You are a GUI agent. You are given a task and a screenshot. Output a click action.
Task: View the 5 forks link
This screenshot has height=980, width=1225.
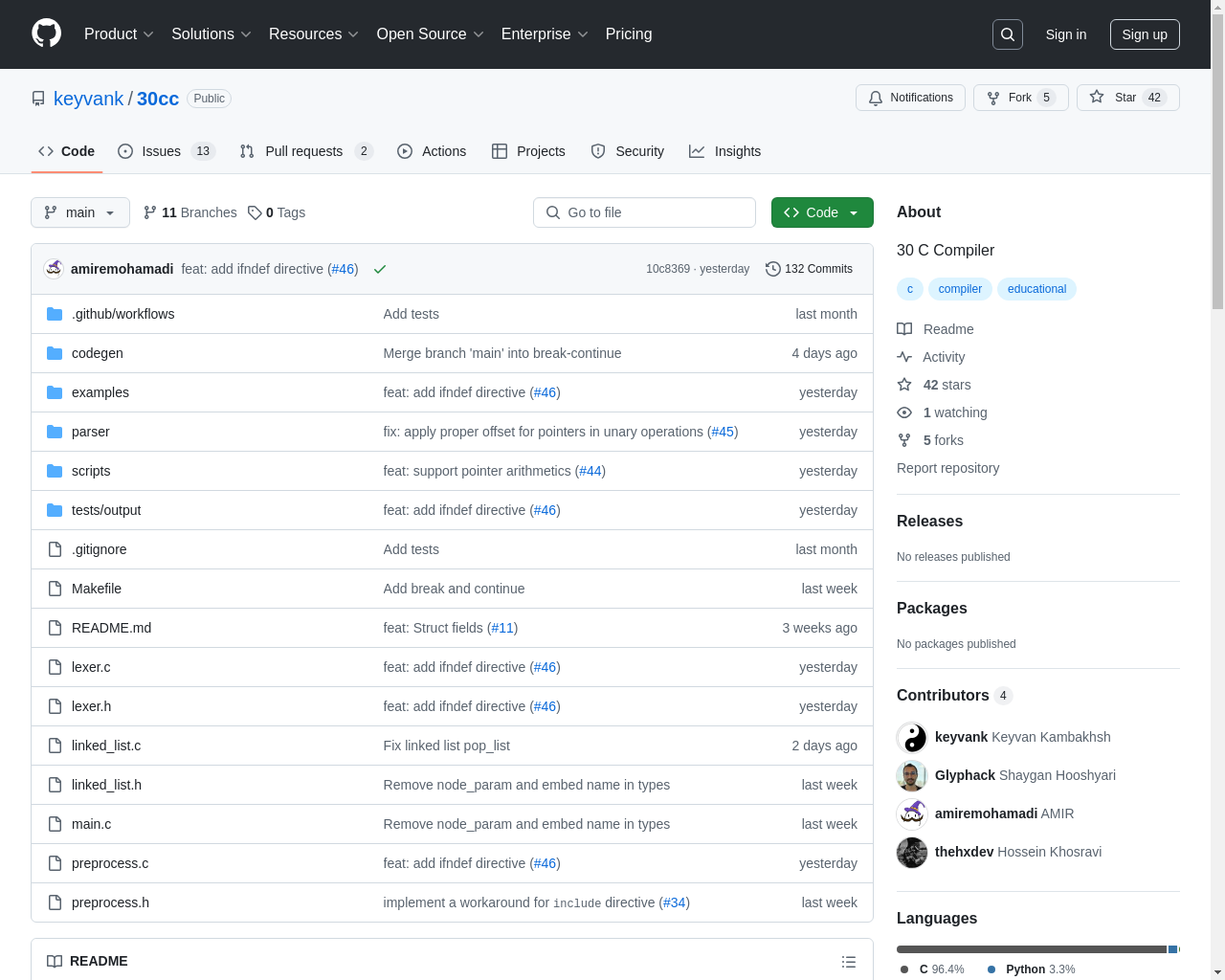[x=930, y=440]
